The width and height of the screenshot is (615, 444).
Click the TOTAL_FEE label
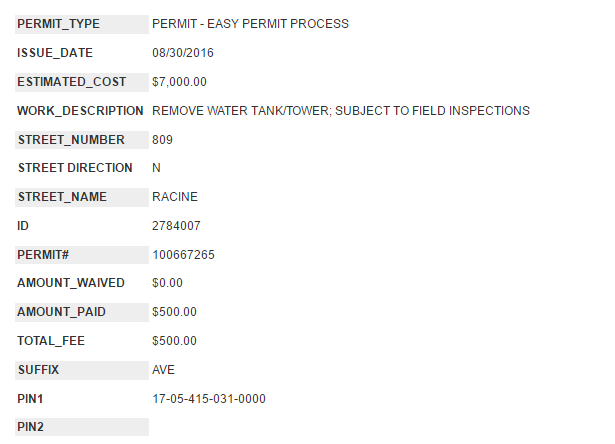(x=51, y=341)
